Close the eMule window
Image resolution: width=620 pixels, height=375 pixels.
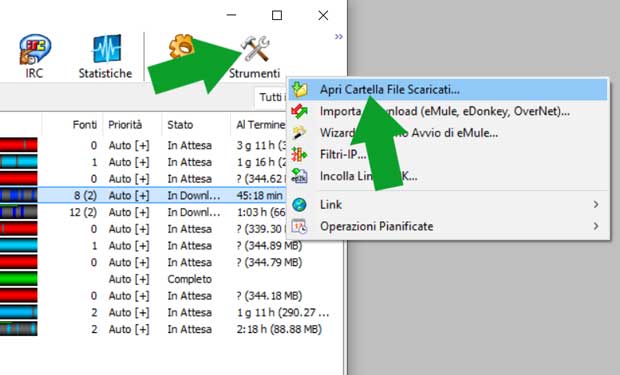click(323, 15)
